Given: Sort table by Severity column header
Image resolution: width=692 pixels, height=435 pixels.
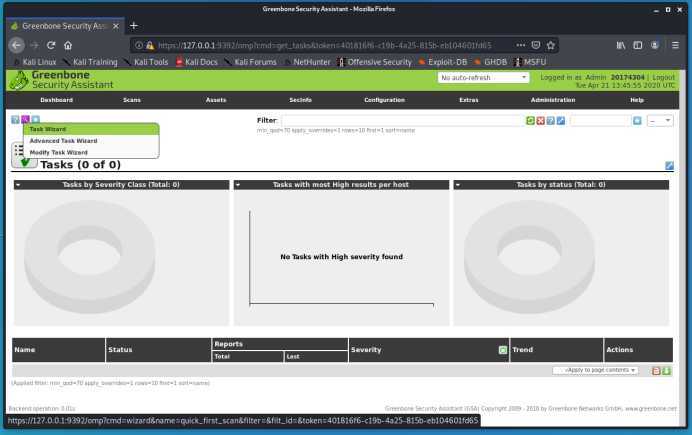Looking at the screenshot, I should point(366,350).
